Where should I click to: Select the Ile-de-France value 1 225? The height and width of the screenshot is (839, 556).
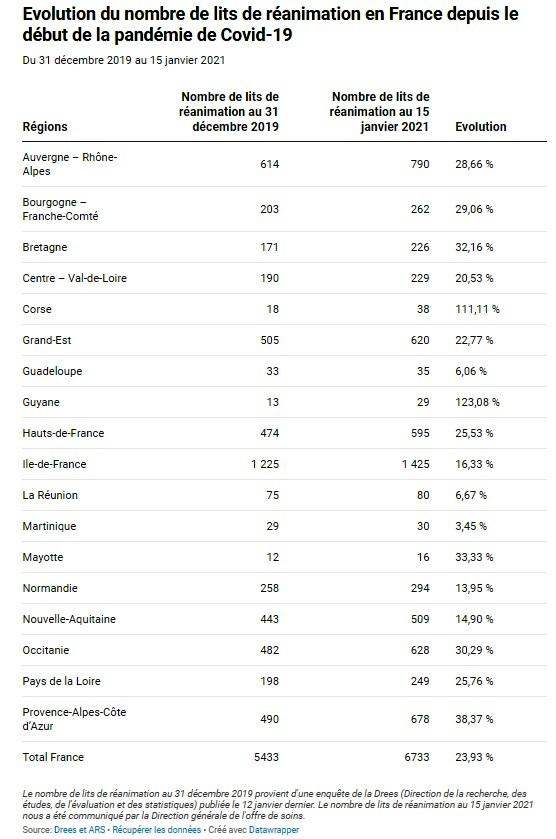[265, 464]
